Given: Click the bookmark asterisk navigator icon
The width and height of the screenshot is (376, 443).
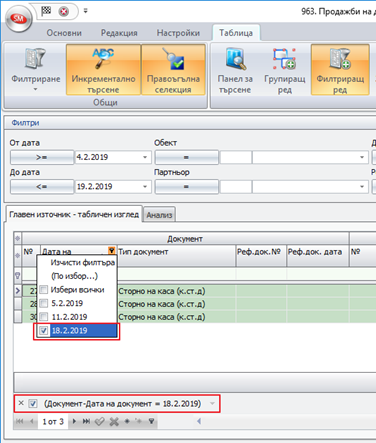Looking at the screenshot, I should point(127,421).
